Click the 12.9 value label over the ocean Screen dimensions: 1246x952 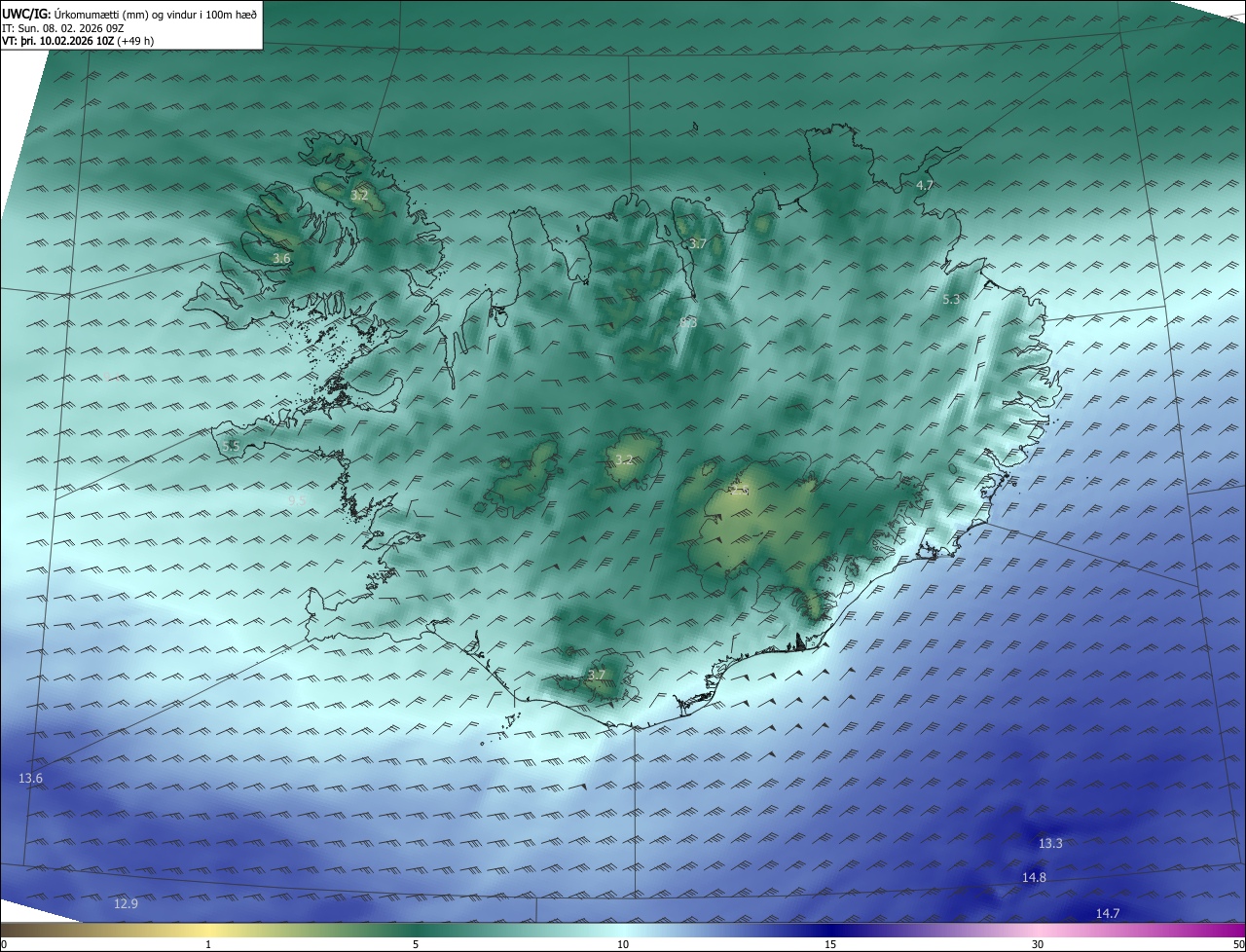(x=126, y=904)
